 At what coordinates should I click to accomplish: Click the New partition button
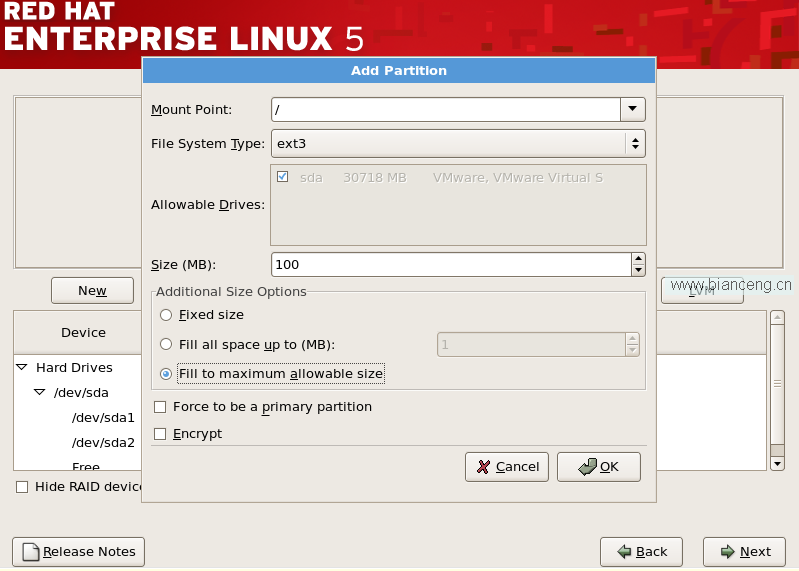click(92, 290)
